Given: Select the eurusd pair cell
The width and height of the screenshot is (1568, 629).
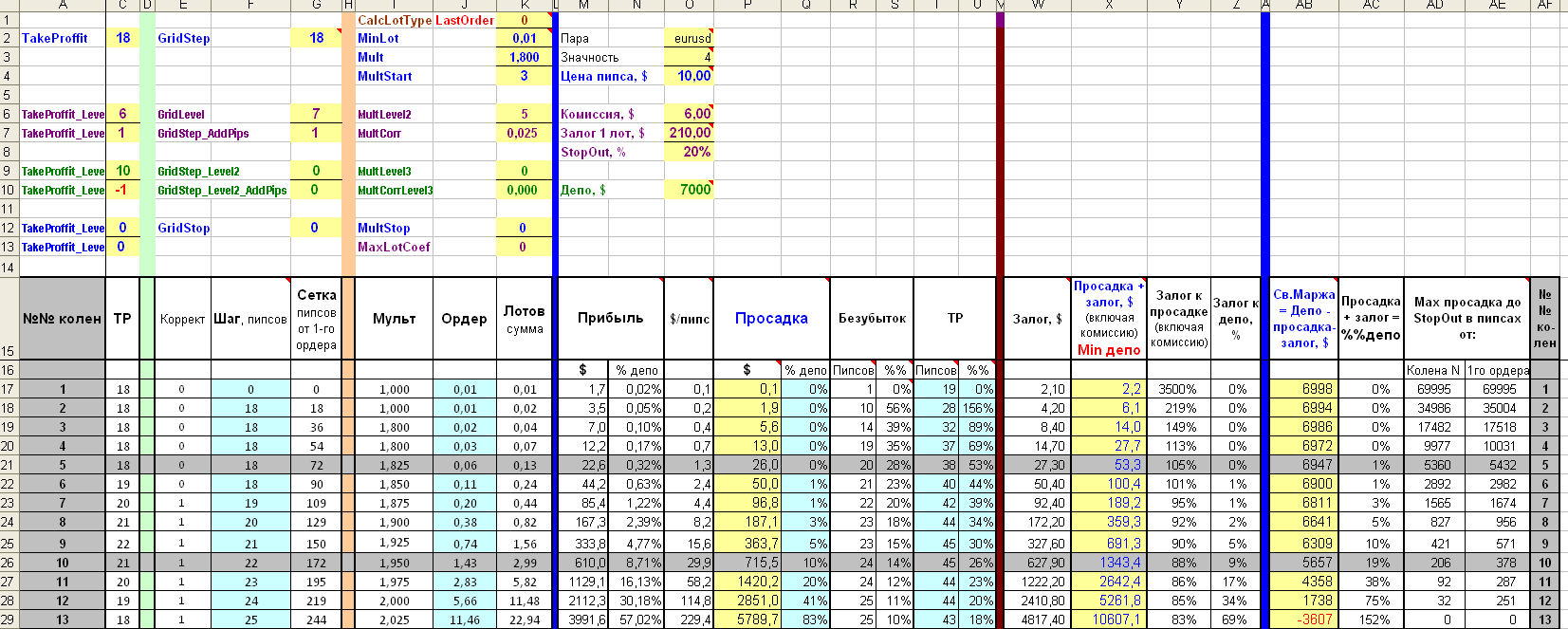Looking at the screenshot, I should click(689, 38).
